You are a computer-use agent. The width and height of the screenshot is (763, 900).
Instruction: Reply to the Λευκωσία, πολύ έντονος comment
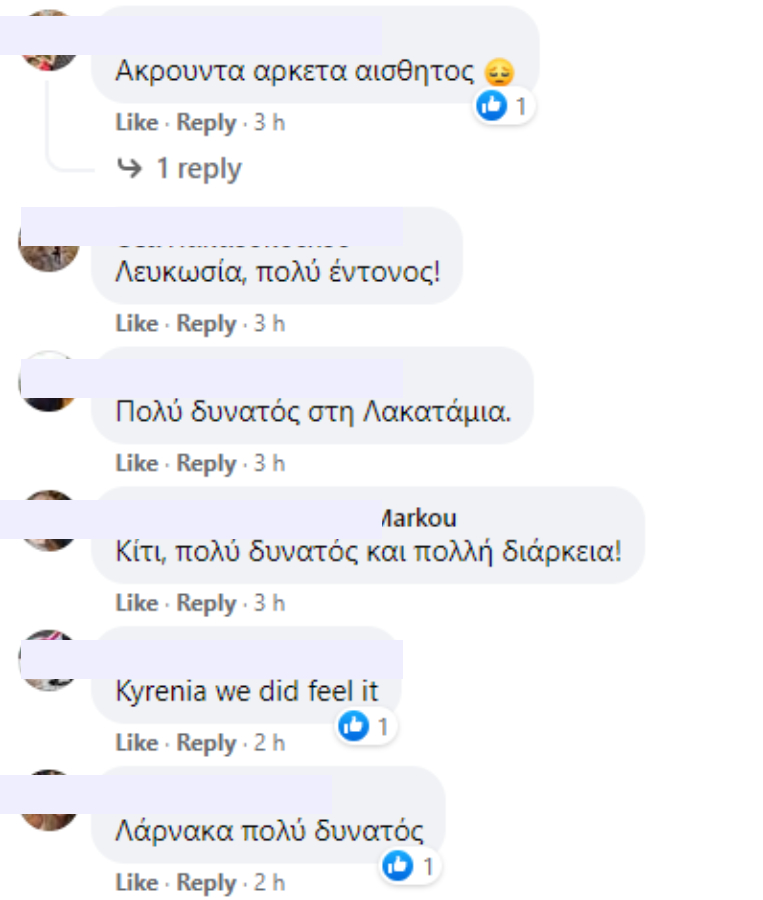(206, 324)
